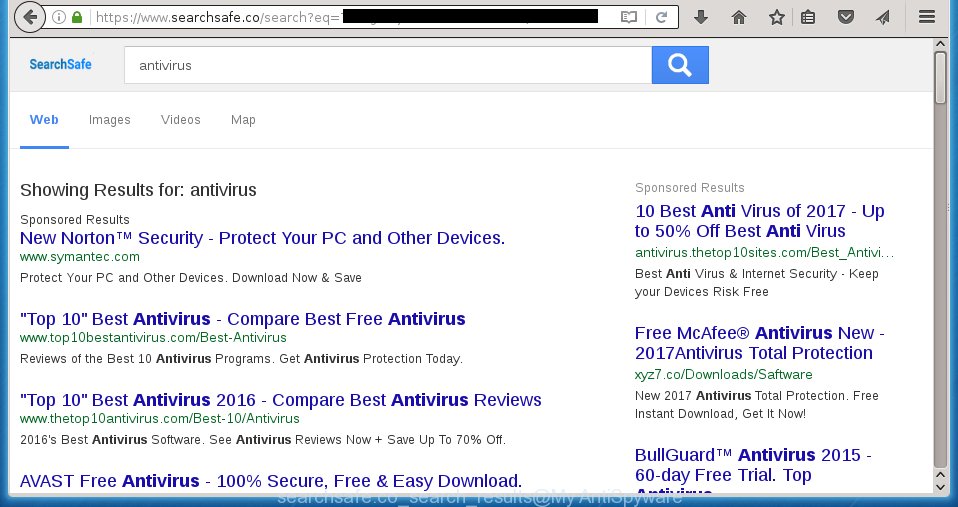
Task: Click "Showing Results for: antivirus" heading
Action: coord(138,190)
